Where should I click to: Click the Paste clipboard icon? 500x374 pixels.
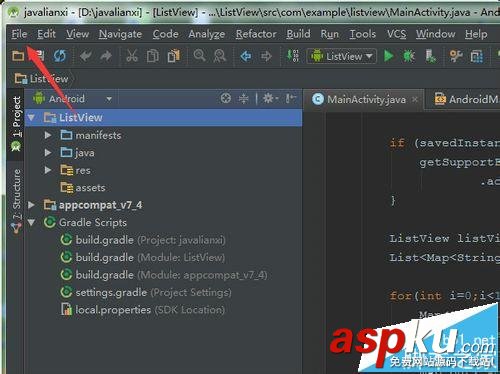tap(174, 56)
